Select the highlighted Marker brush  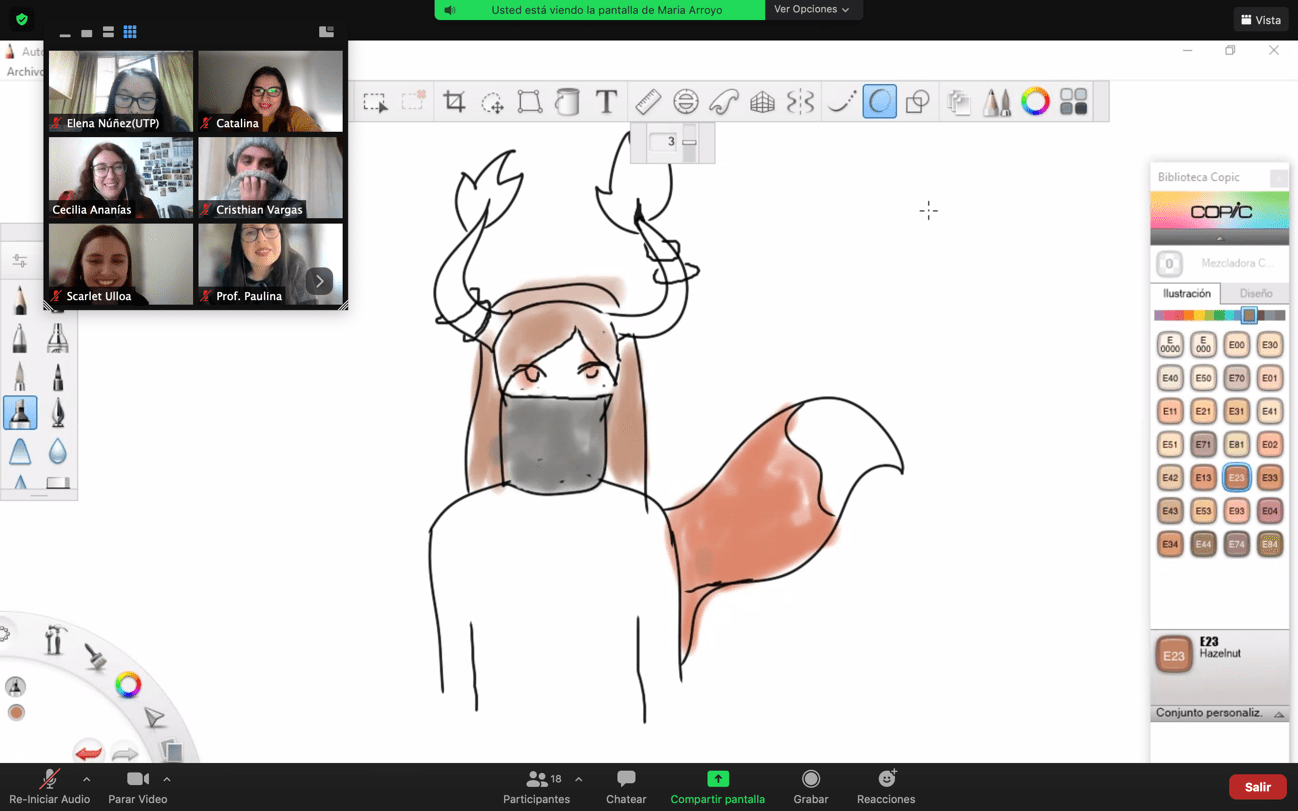20,413
